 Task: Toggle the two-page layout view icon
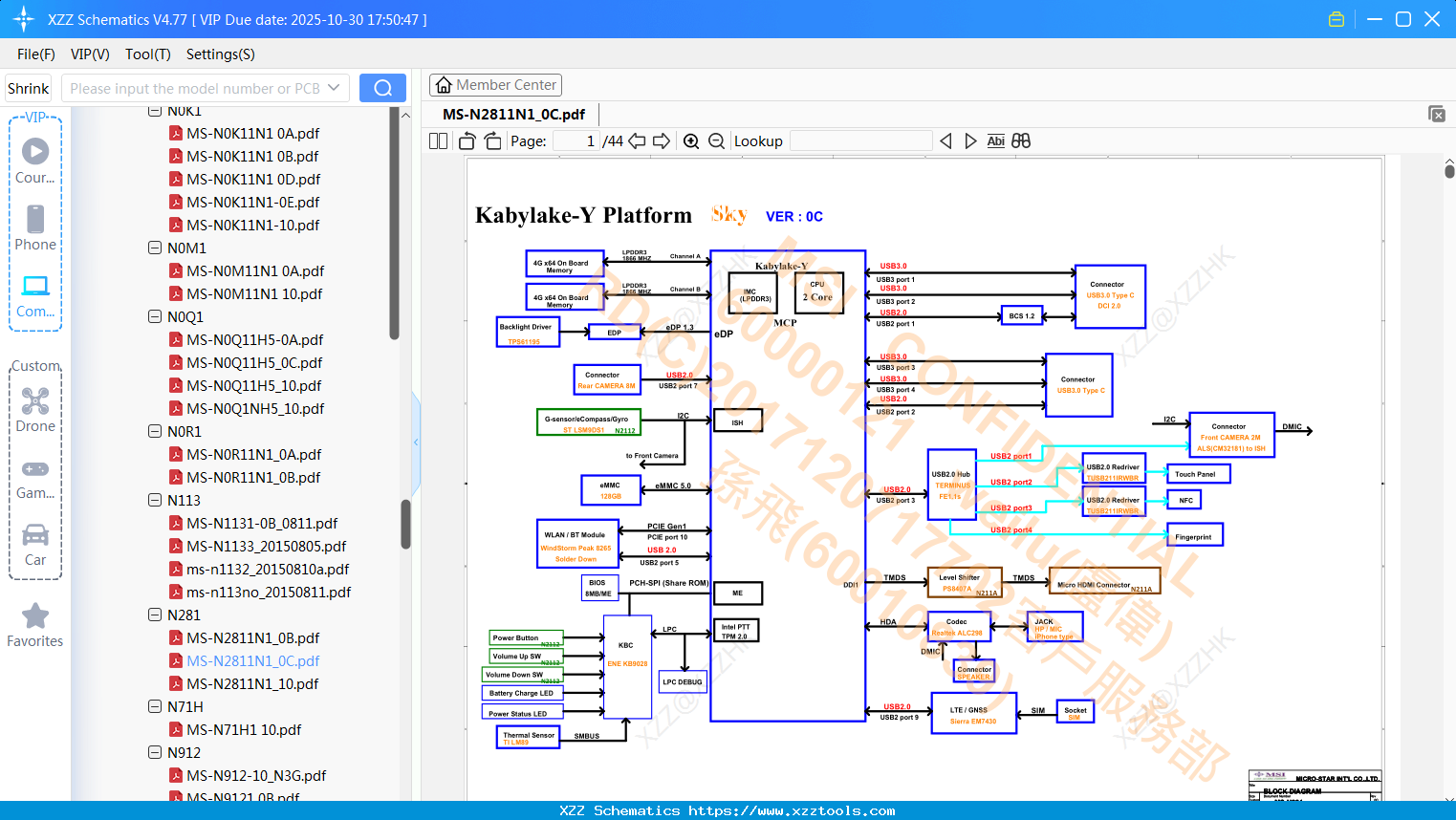[x=438, y=141]
